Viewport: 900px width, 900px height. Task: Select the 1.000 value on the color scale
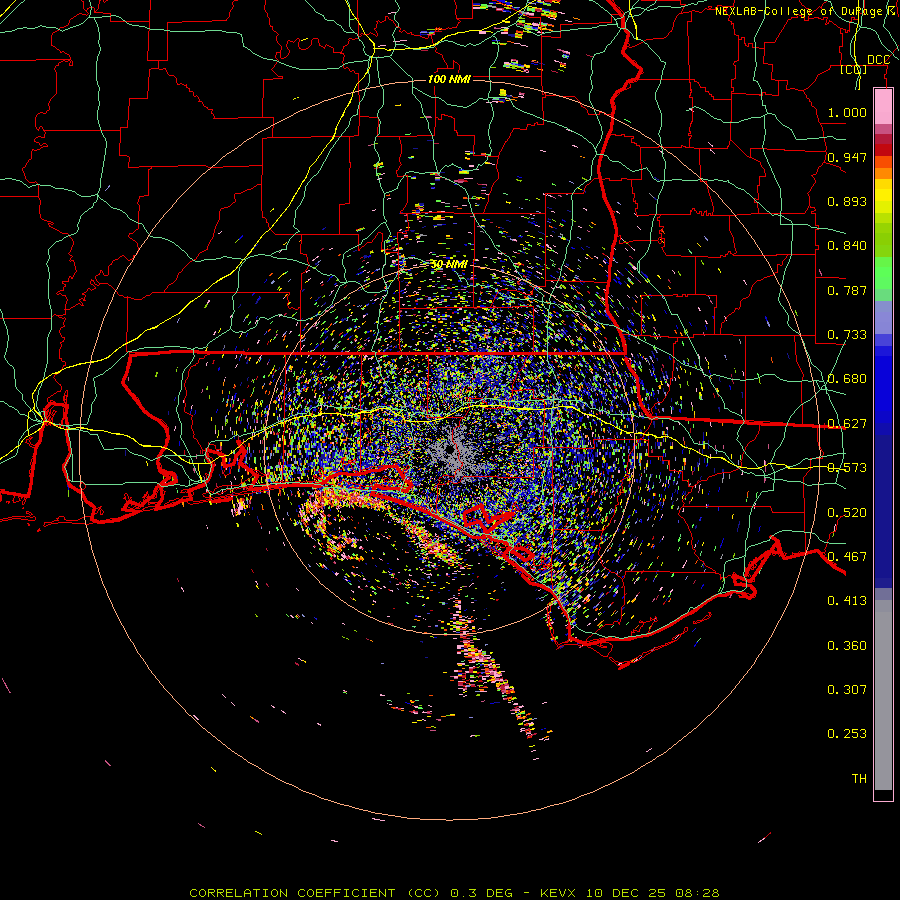pyautogui.click(x=847, y=112)
